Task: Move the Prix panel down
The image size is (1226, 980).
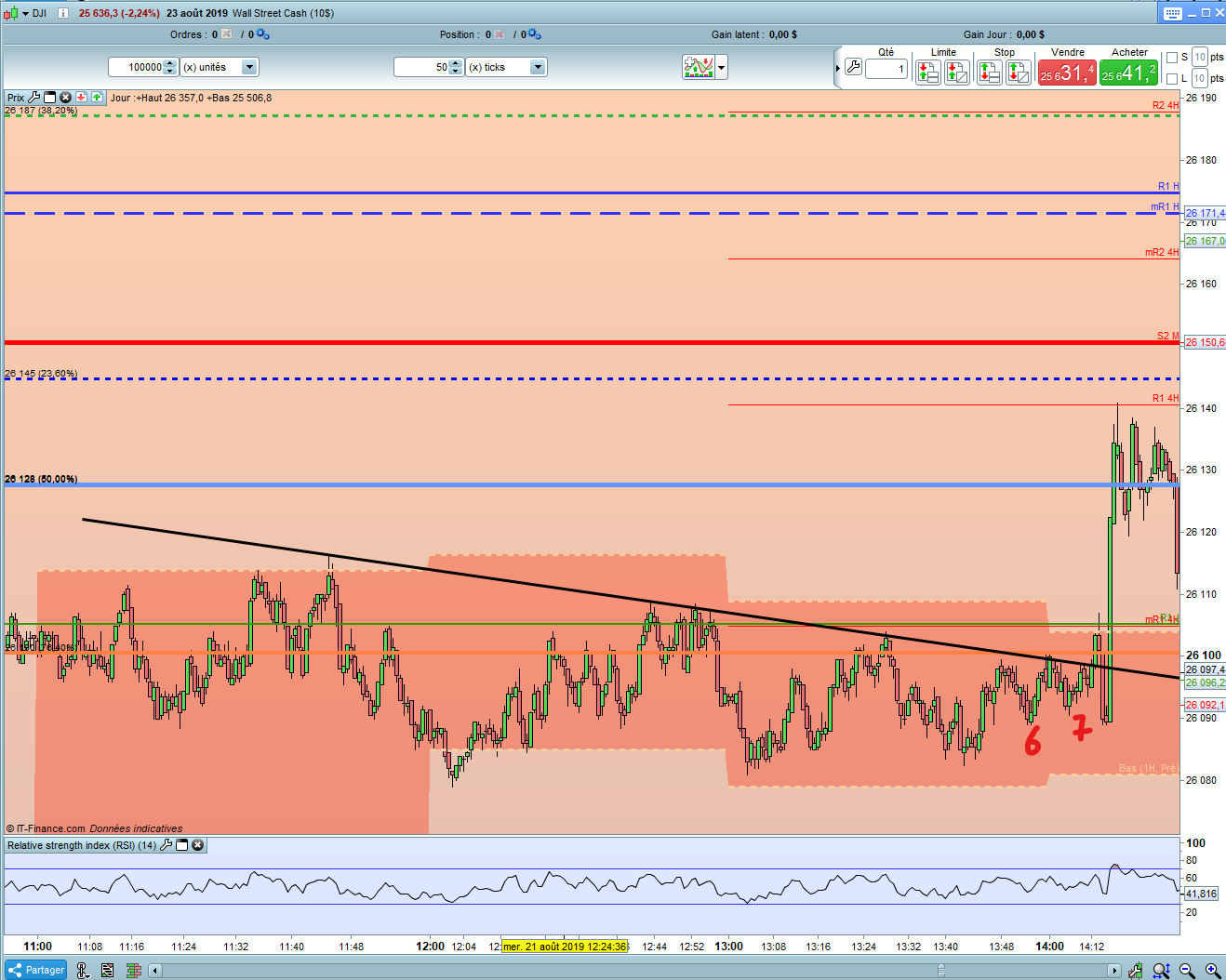Action: pyautogui.click(x=81, y=97)
